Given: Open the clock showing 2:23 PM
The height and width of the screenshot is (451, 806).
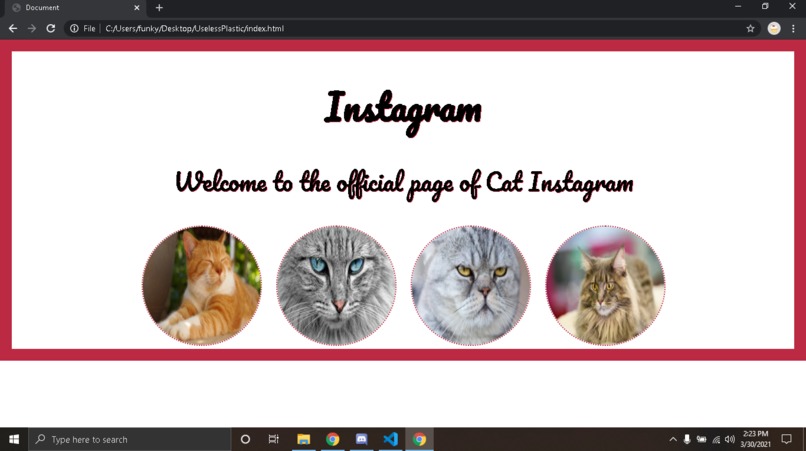Looking at the screenshot, I should pos(755,439).
